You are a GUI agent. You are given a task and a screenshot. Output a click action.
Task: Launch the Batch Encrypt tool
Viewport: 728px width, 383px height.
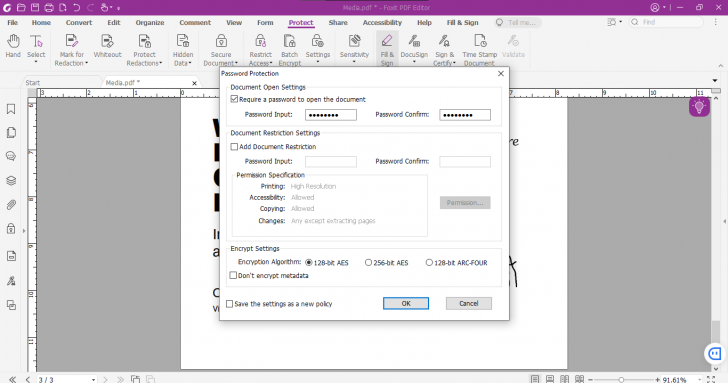pyautogui.click(x=290, y=50)
